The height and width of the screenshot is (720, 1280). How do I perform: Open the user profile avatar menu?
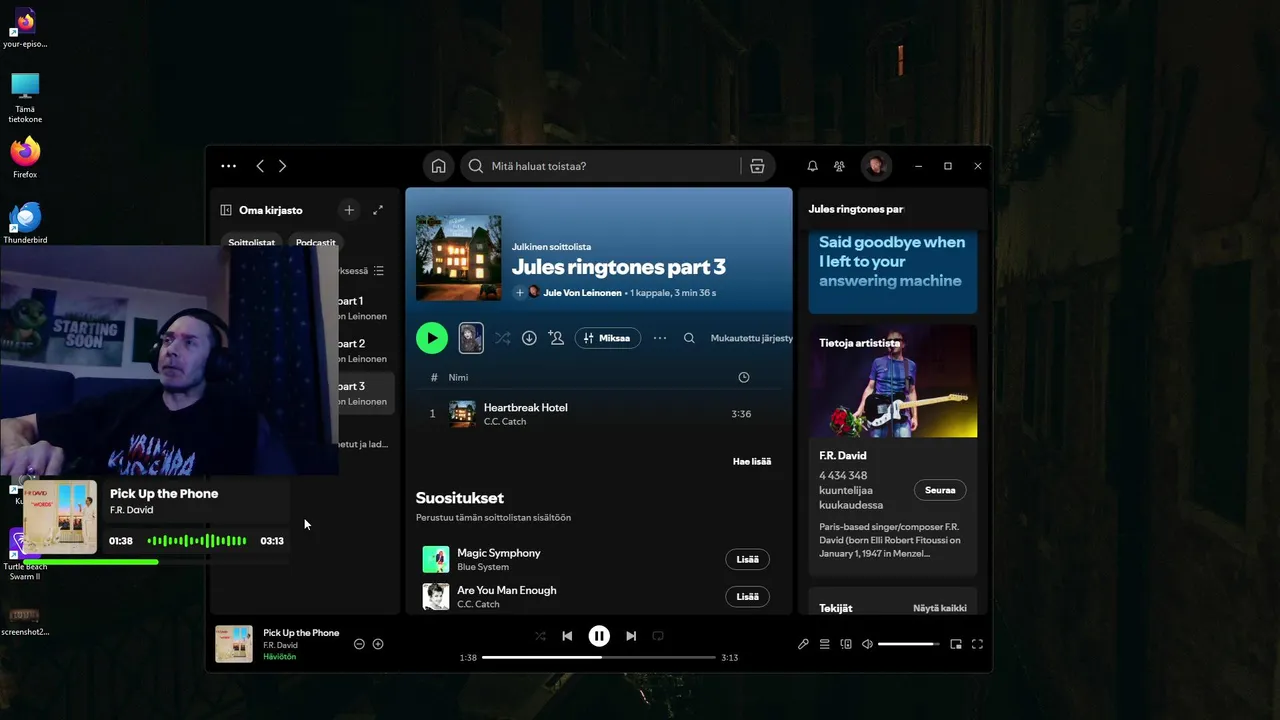876,166
